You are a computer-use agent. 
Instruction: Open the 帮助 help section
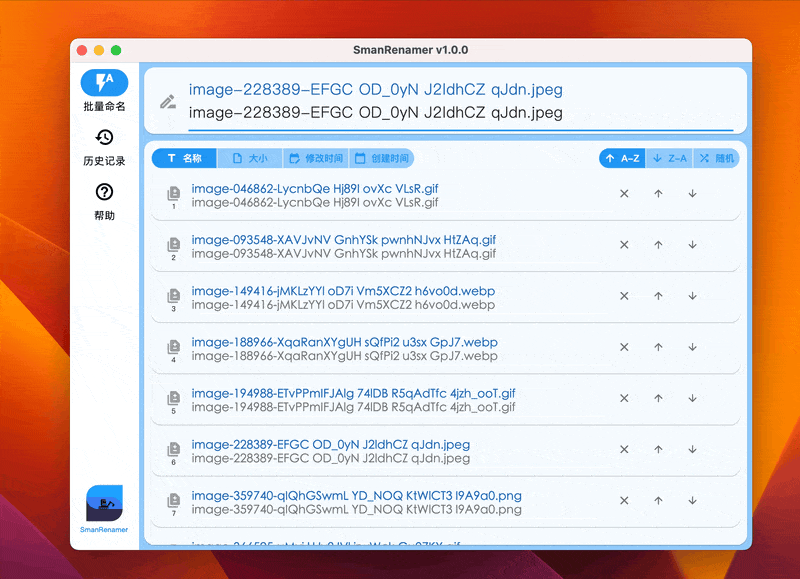click(x=104, y=200)
